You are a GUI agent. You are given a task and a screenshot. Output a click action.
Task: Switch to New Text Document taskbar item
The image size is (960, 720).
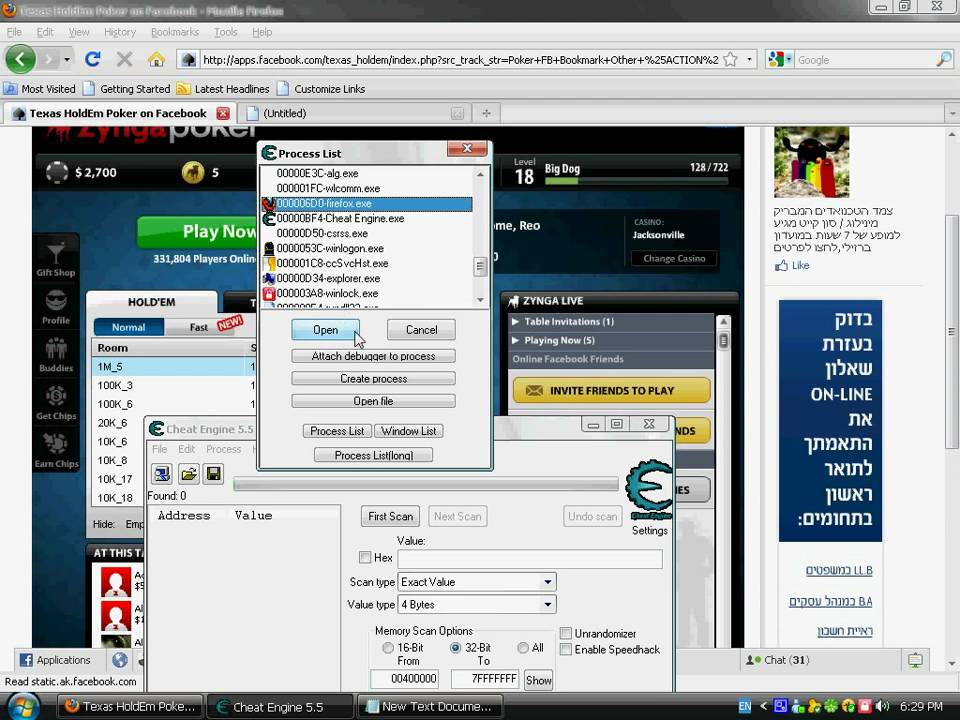tap(430, 706)
